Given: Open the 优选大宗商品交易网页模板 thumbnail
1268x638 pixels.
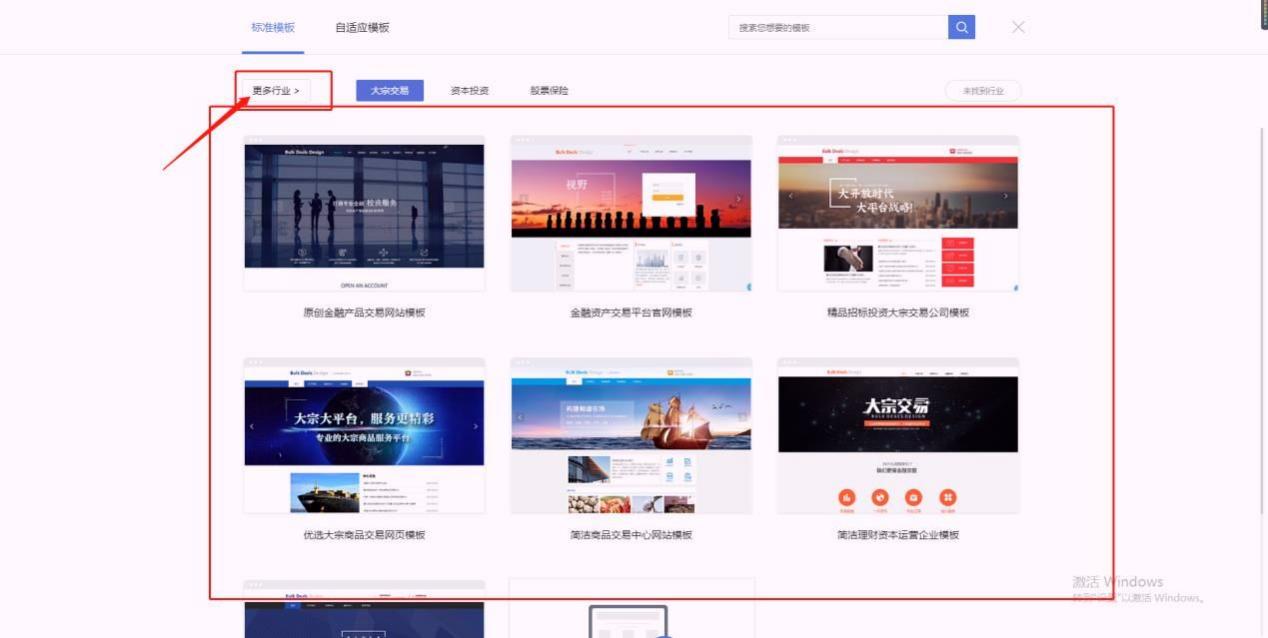Looking at the screenshot, I should click(x=364, y=434).
